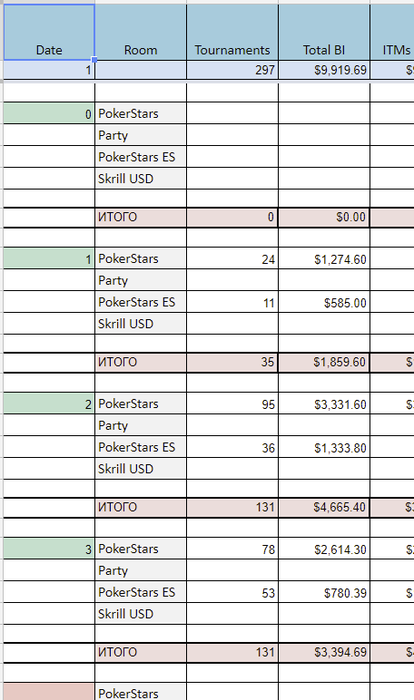
Task: Select the Date header cell
Action: pyautogui.click(x=49, y=32)
